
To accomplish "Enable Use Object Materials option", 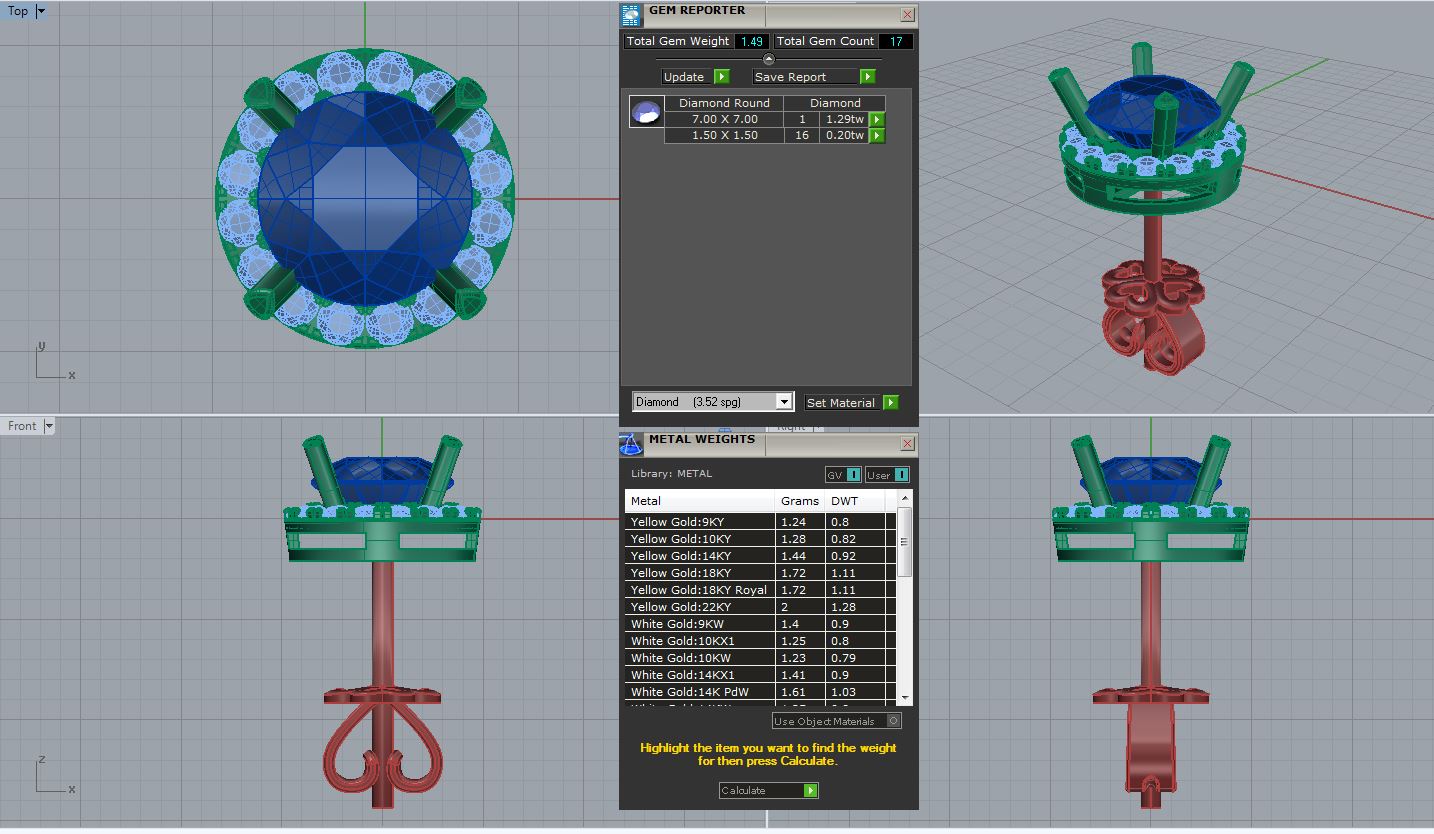I will pyautogui.click(x=836, y=721).
